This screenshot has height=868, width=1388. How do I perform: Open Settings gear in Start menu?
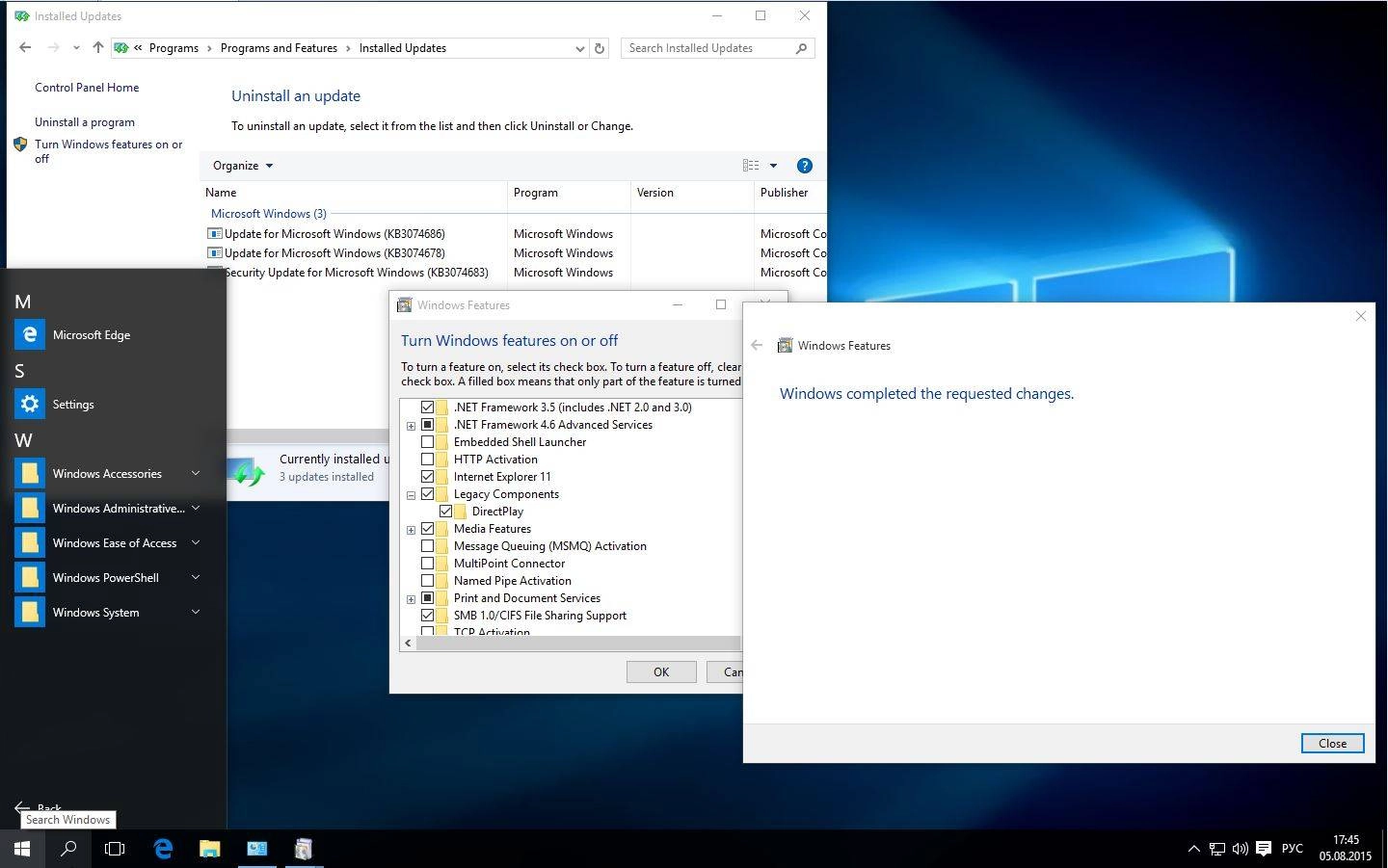pyautogui.click(x=30, y=404)
